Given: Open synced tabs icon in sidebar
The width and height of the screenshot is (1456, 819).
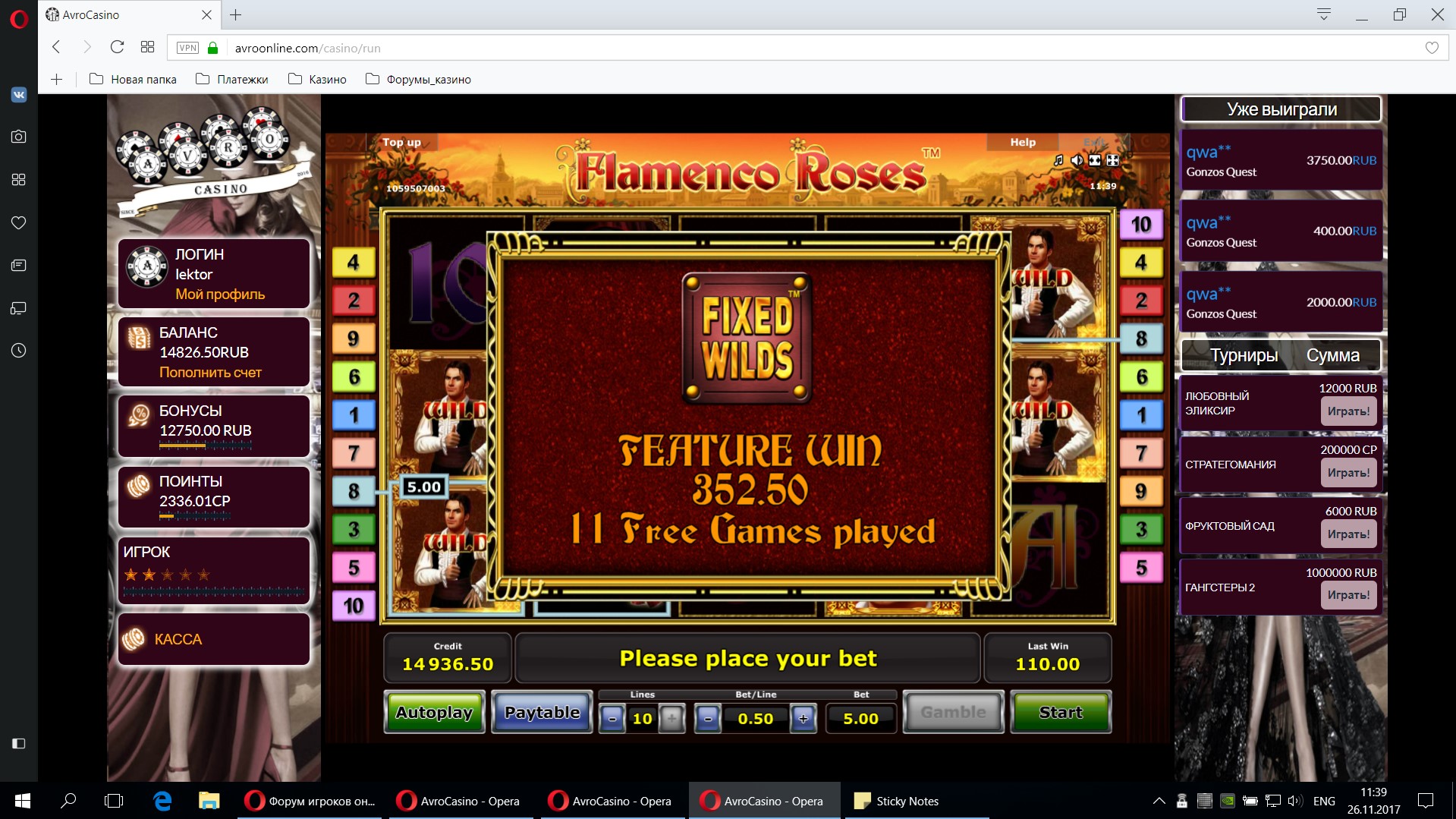Looking at the screenshot, I should (x=19, y=308).
